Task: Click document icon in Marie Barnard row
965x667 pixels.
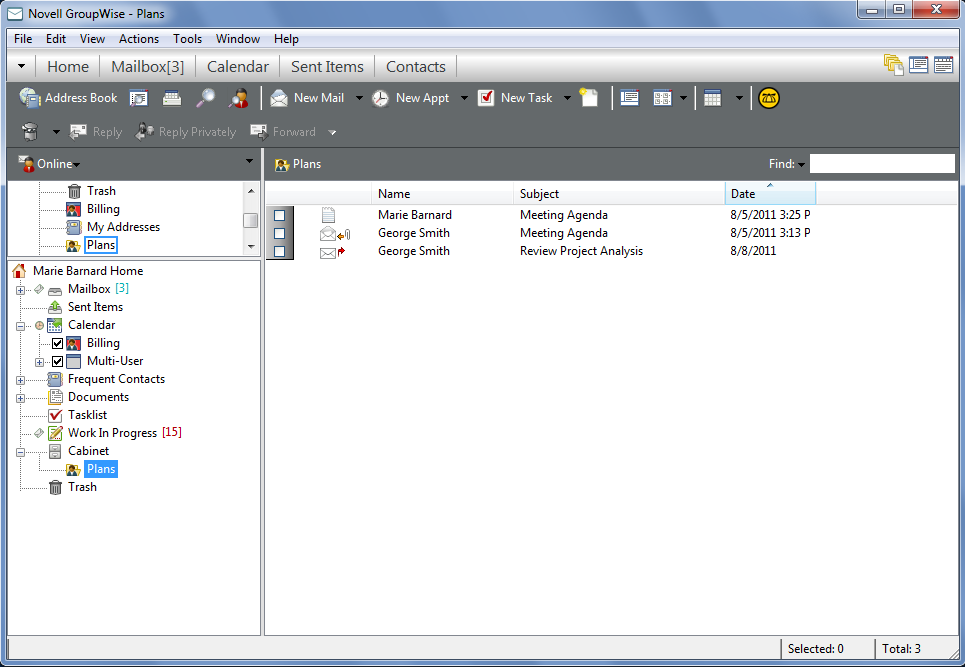Action: coord(328,215)
